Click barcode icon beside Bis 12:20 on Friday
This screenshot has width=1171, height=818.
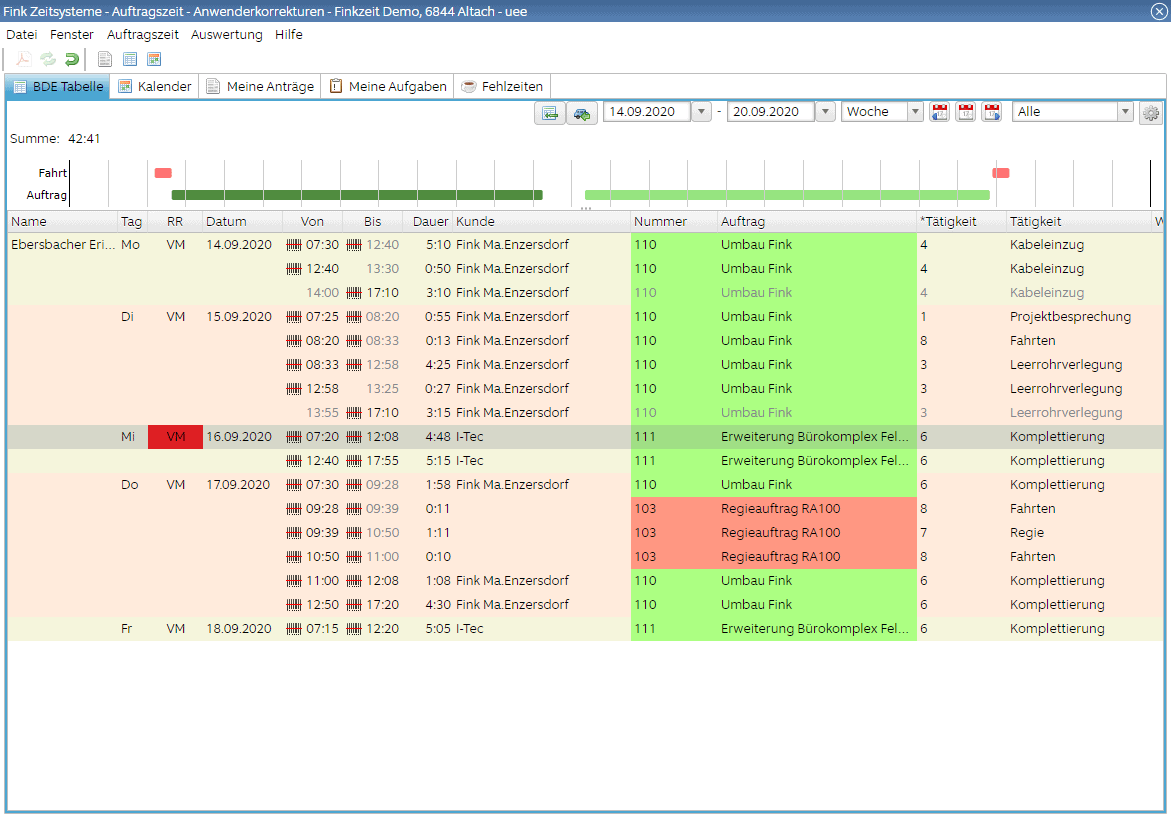pos(354,629)
